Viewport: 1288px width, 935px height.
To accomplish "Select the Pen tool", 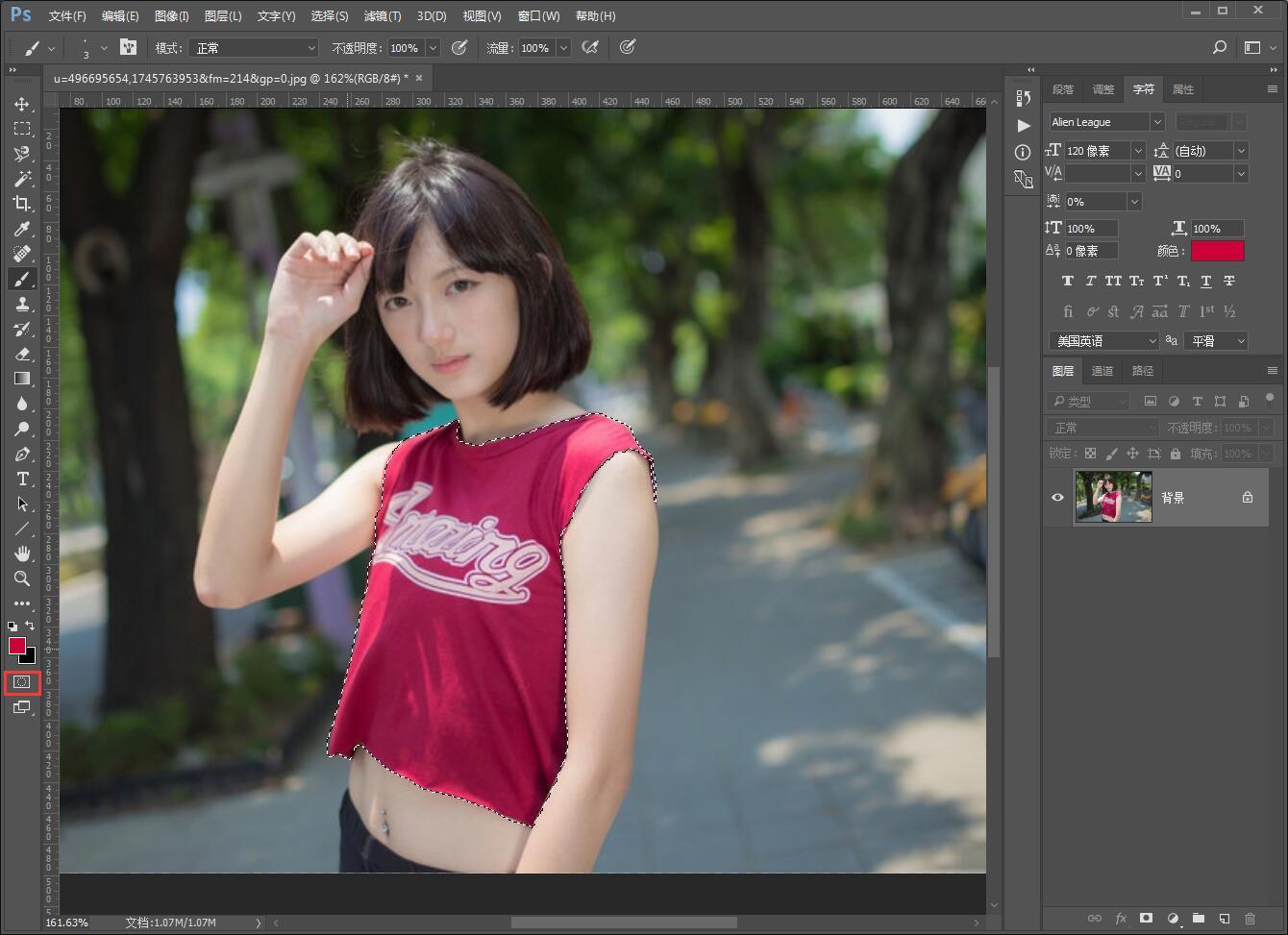I will pyautogui.click(x=22, y=454).
